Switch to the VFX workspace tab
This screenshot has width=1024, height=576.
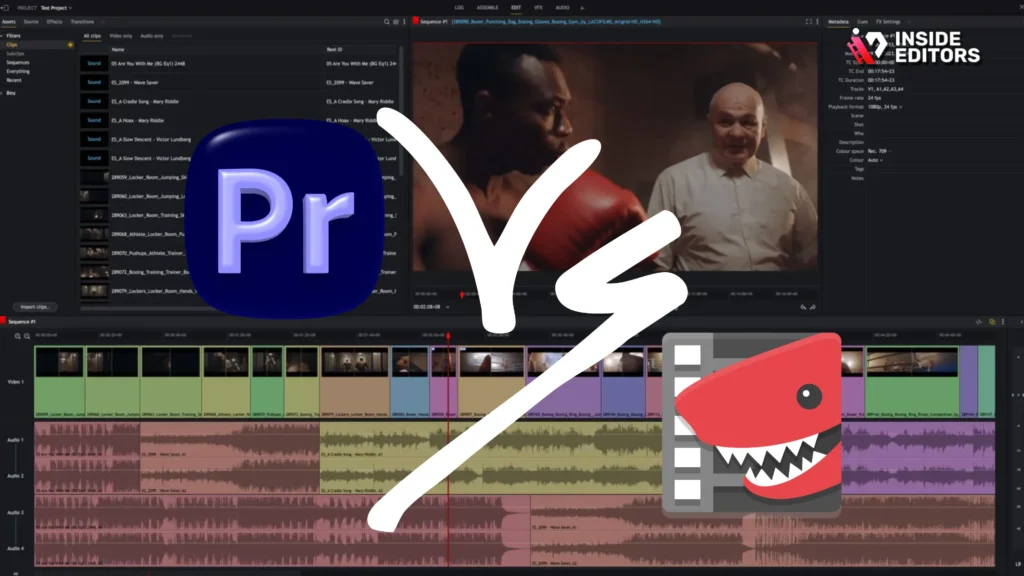(x=538, y=8)
